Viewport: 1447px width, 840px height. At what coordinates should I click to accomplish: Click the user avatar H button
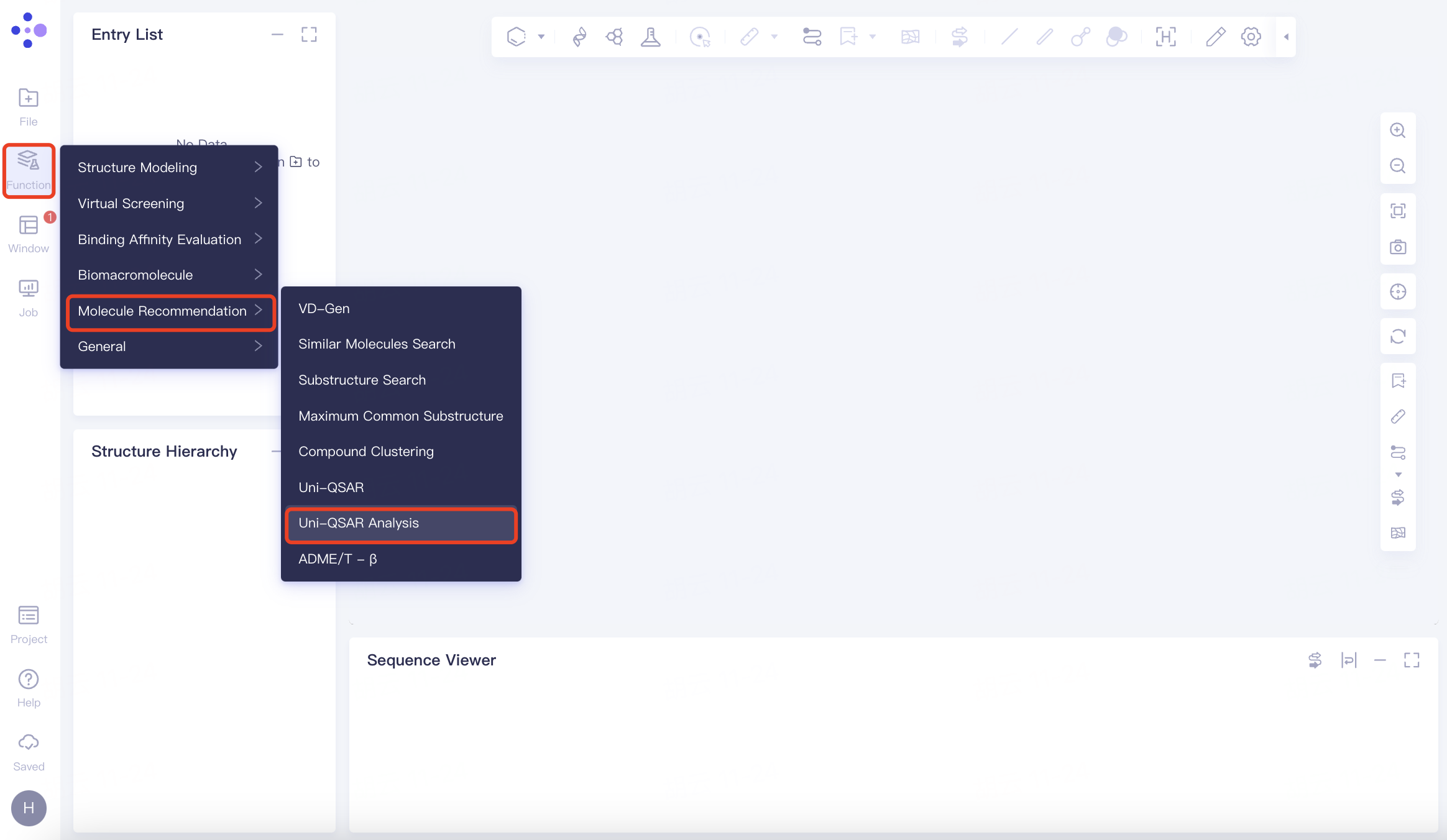(29, 808)
